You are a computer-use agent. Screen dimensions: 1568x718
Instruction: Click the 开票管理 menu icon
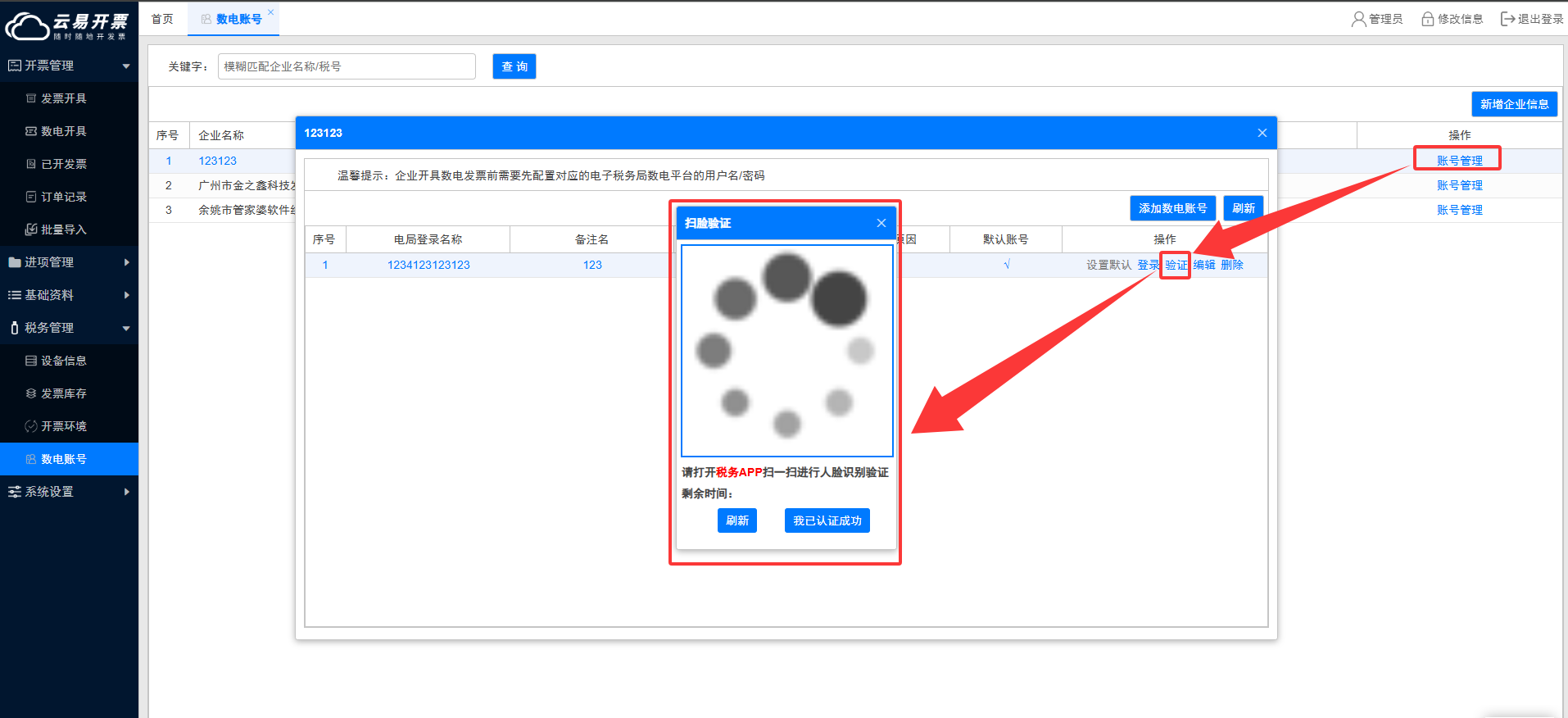[x=14, y=66]
